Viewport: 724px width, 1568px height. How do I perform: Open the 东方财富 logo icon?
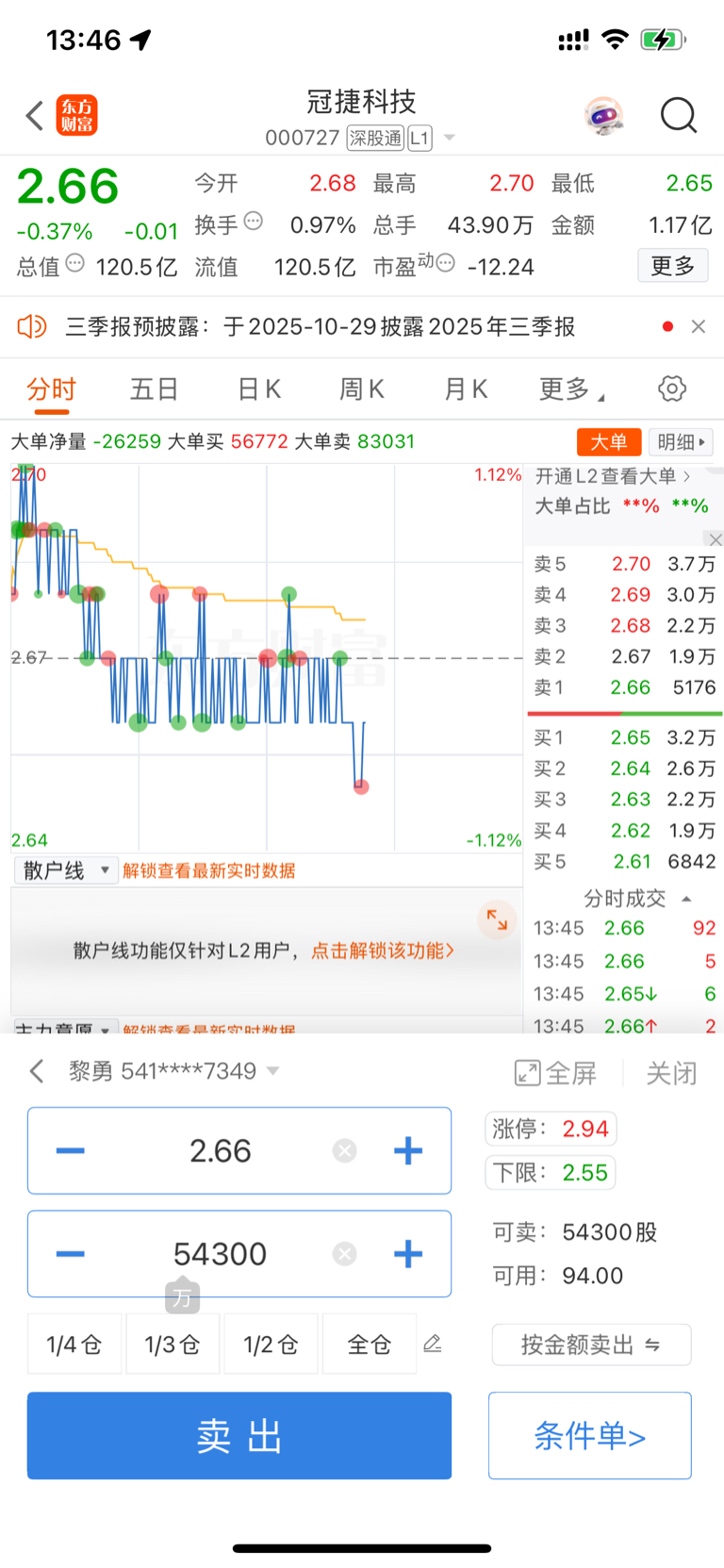[x=76, y=116]
